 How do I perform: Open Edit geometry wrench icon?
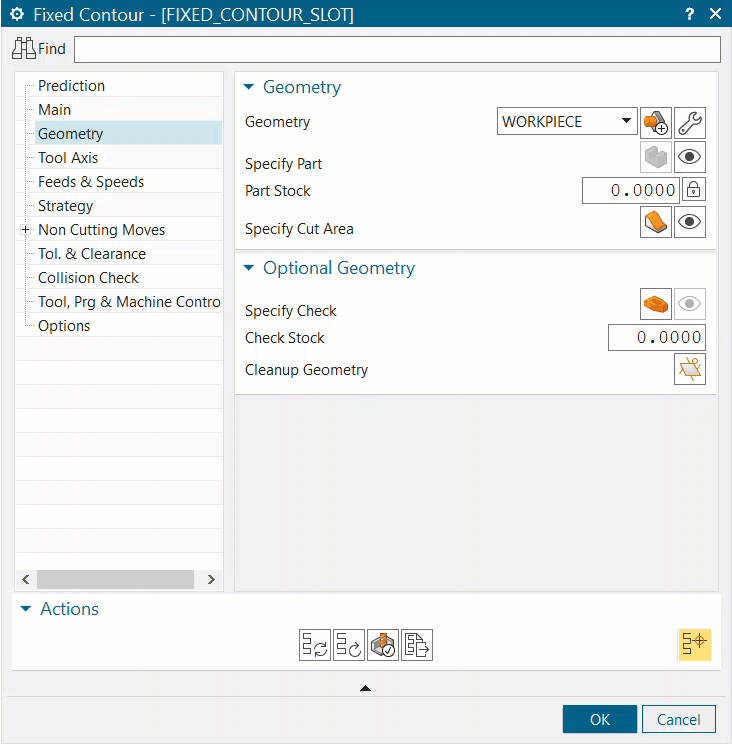pos(690,122)
